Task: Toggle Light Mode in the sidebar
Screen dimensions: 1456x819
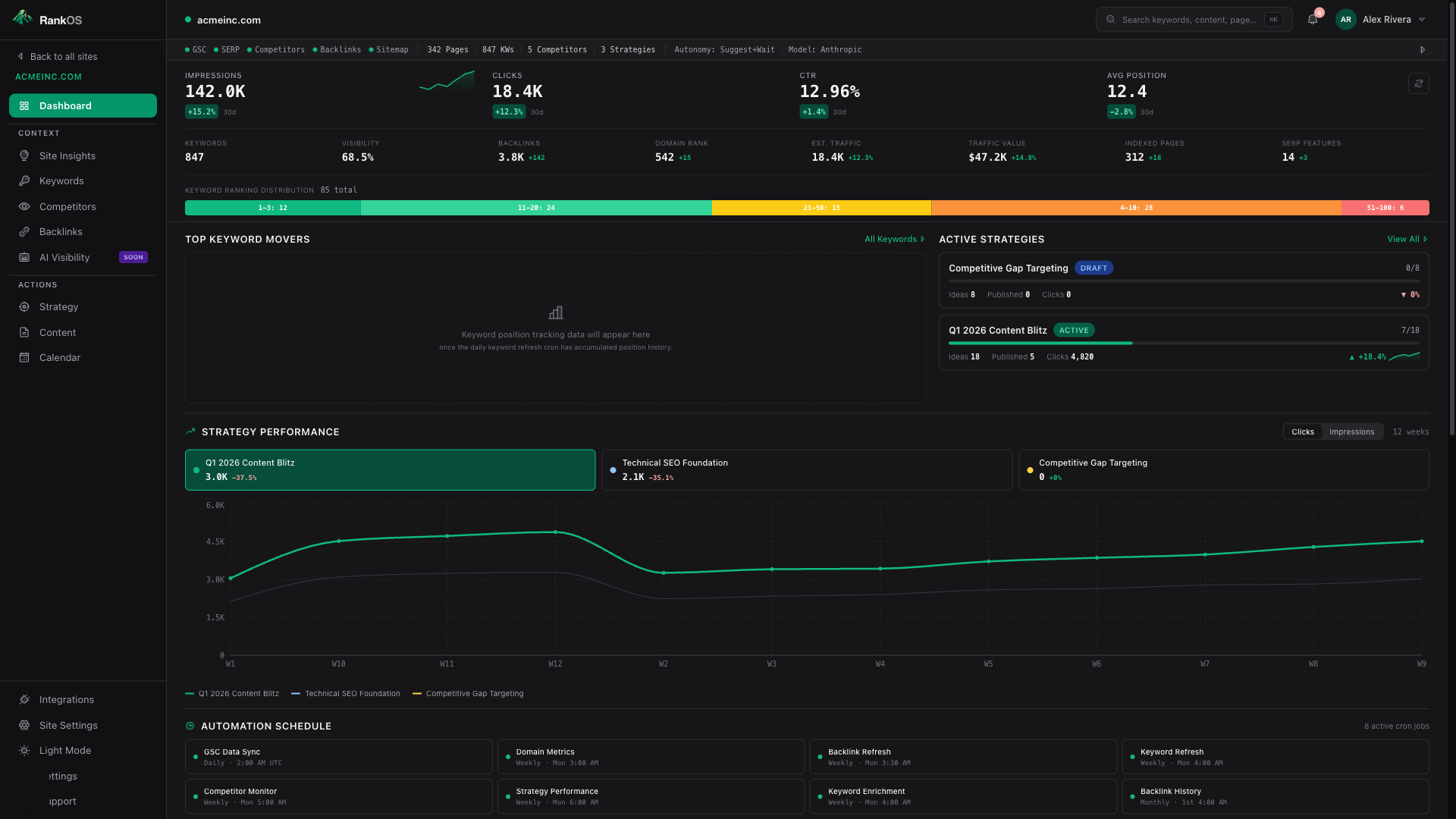Action: (64, 750)
